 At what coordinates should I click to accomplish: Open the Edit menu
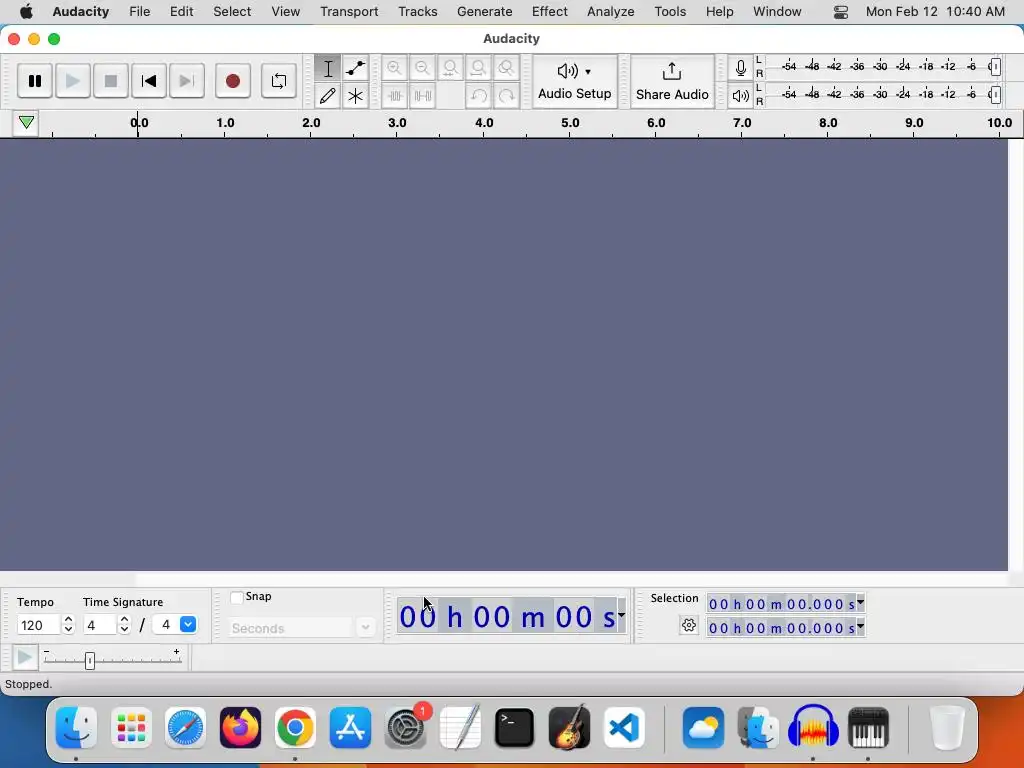182,12
